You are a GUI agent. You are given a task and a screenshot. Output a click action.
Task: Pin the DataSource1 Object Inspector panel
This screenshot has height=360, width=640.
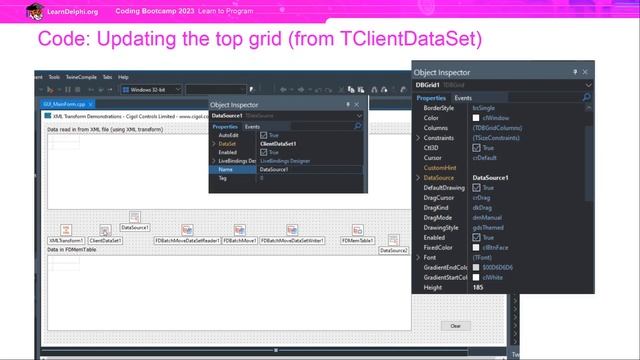tap(348, 104)
